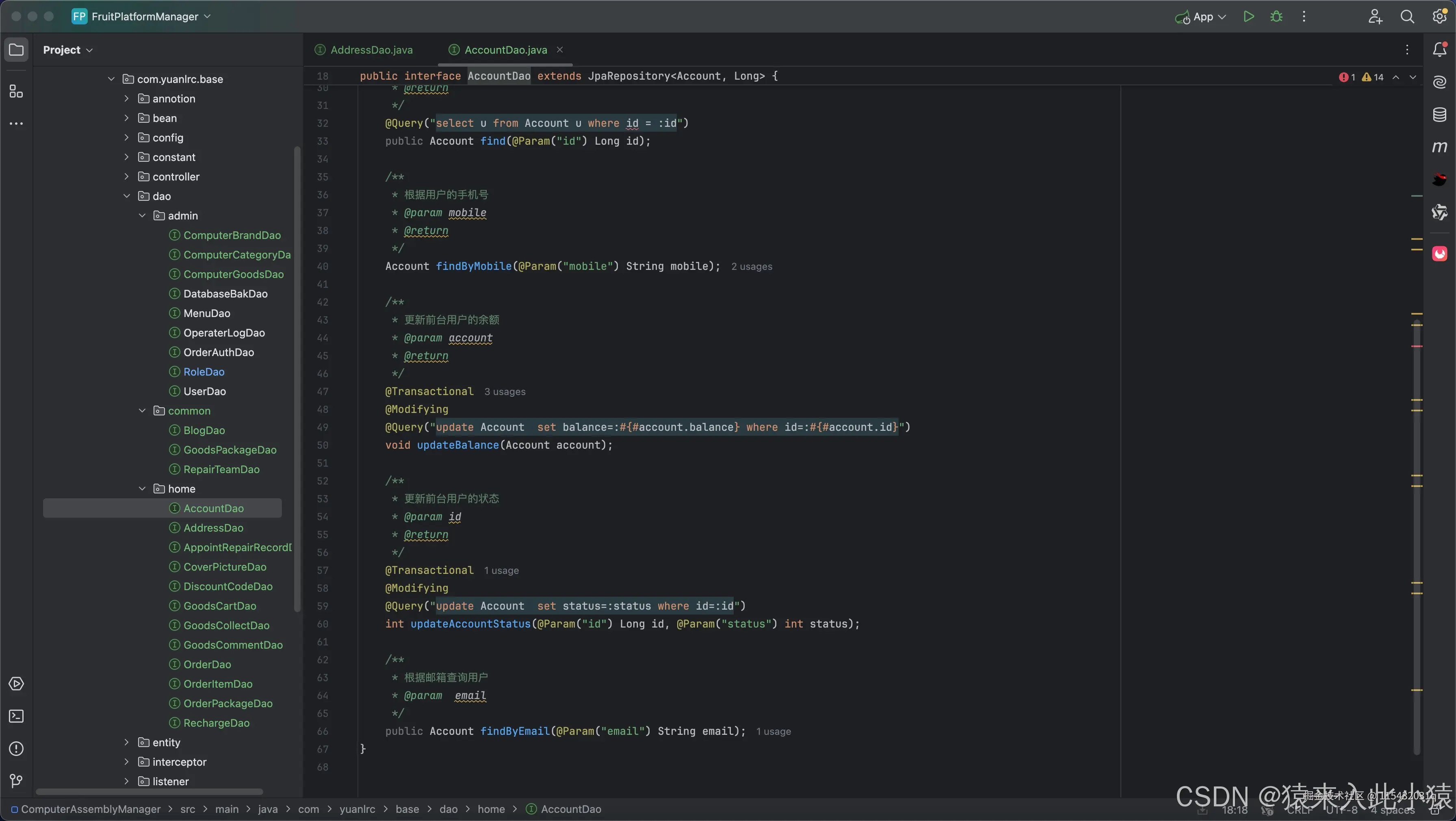The width and height of the screenshot is (1456, 821).
Task: Open the Maven tool window icon
Action: point(1439,147)
